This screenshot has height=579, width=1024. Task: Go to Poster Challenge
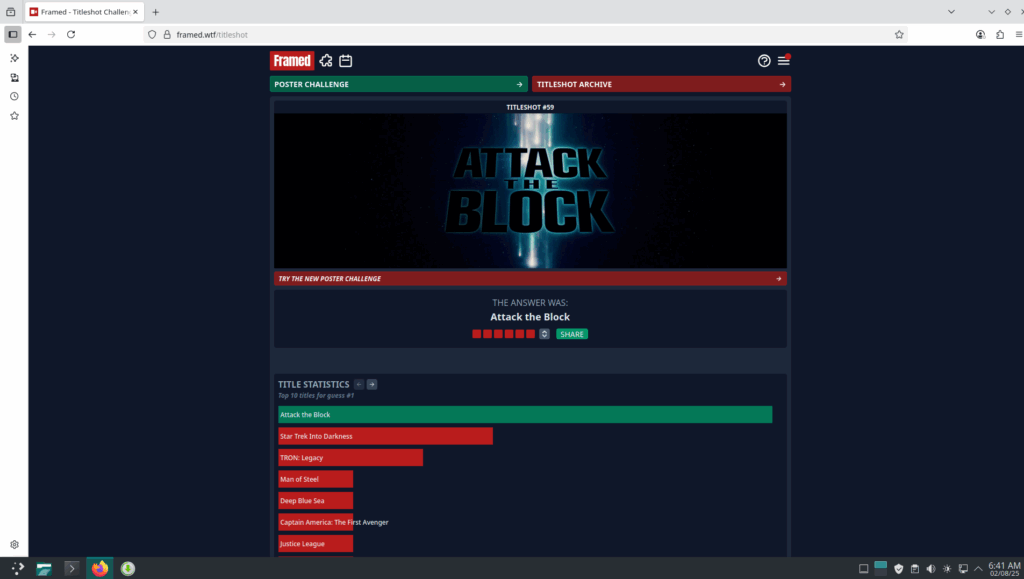(398, 84)
